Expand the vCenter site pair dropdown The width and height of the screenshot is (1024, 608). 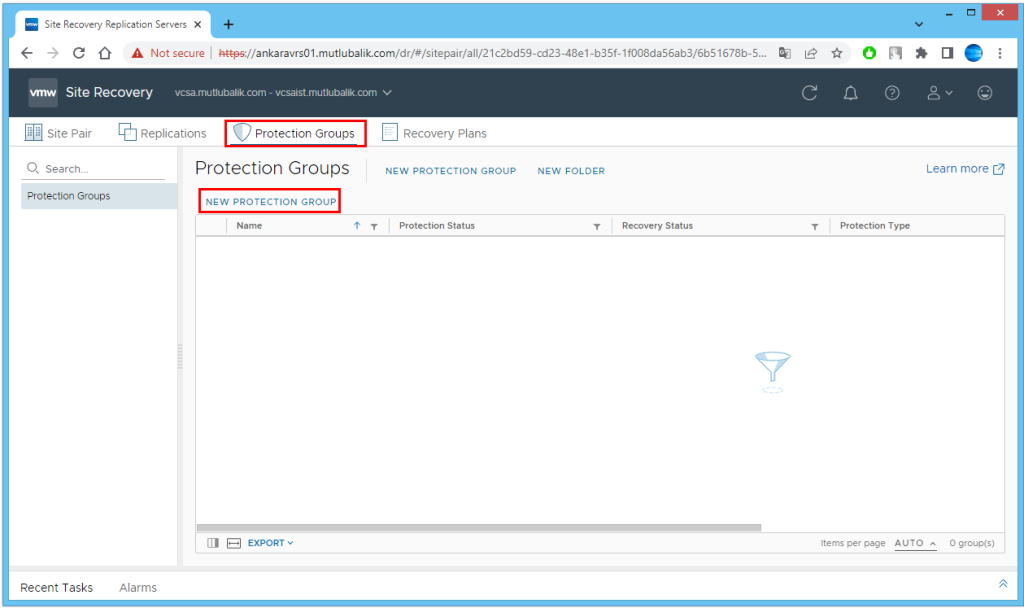click(283, 93)
